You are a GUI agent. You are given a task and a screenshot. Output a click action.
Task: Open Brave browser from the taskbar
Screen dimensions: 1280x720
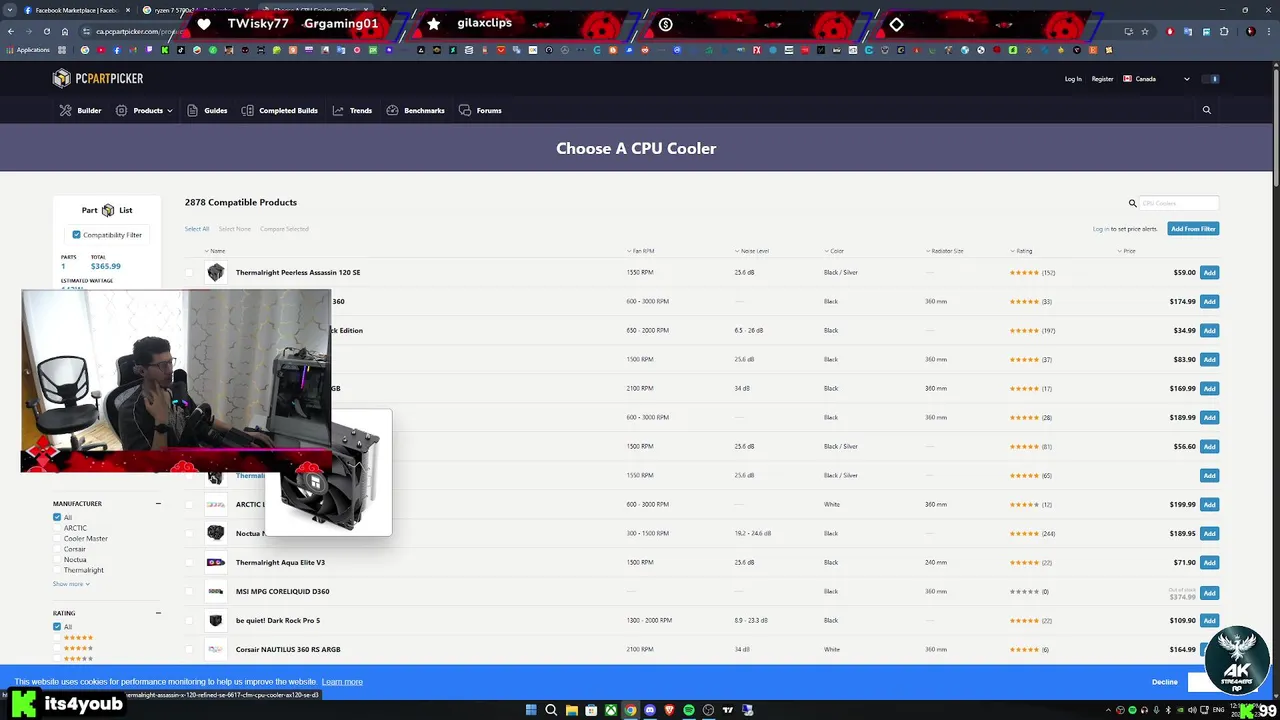669,710
